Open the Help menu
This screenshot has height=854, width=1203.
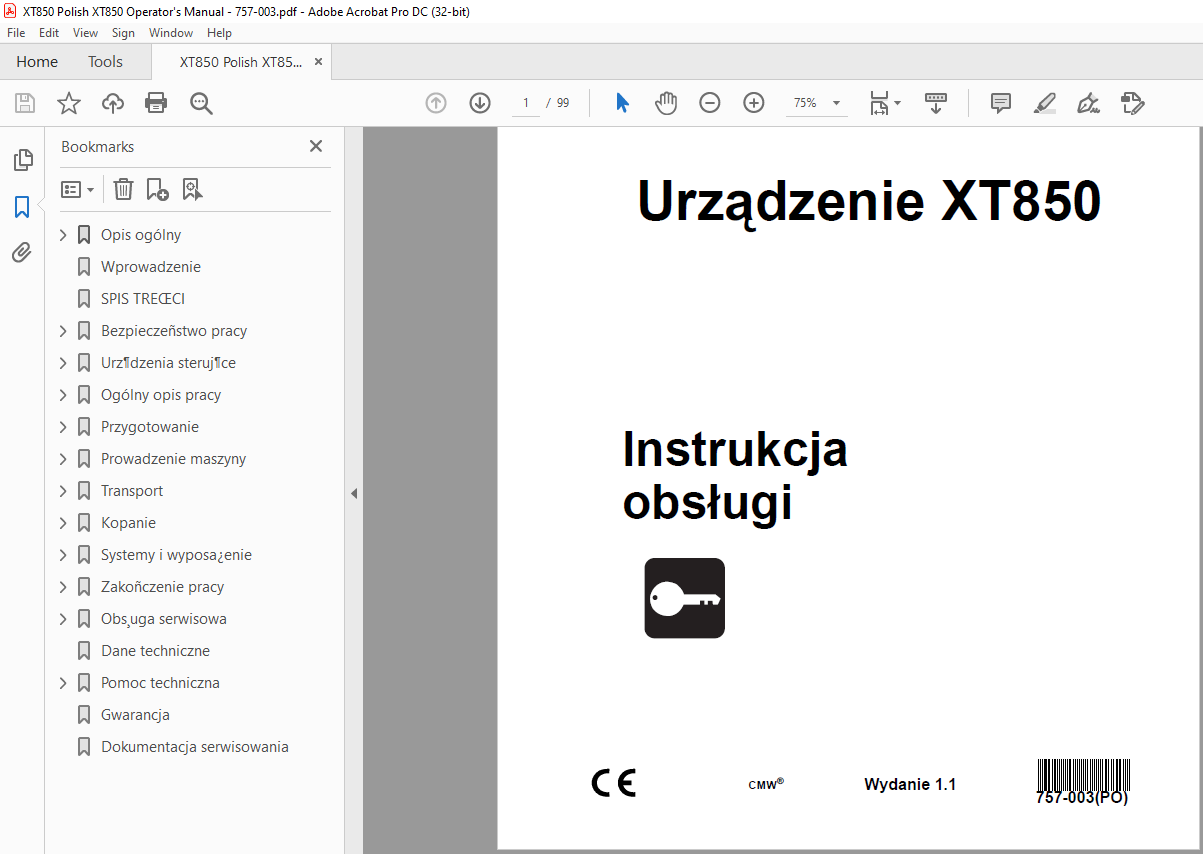219,33
